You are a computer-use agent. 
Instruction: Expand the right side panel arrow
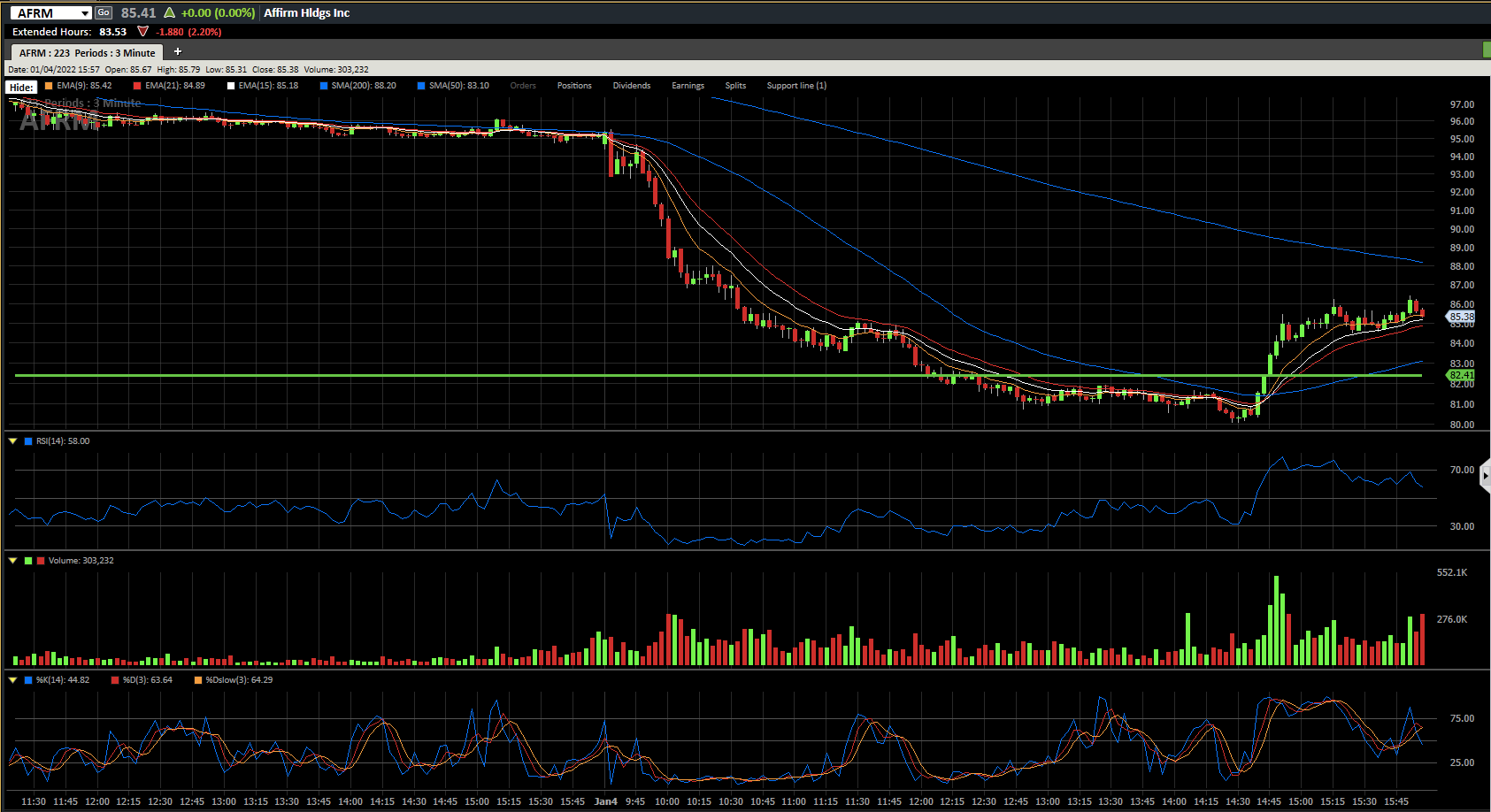coord(1485,476)
